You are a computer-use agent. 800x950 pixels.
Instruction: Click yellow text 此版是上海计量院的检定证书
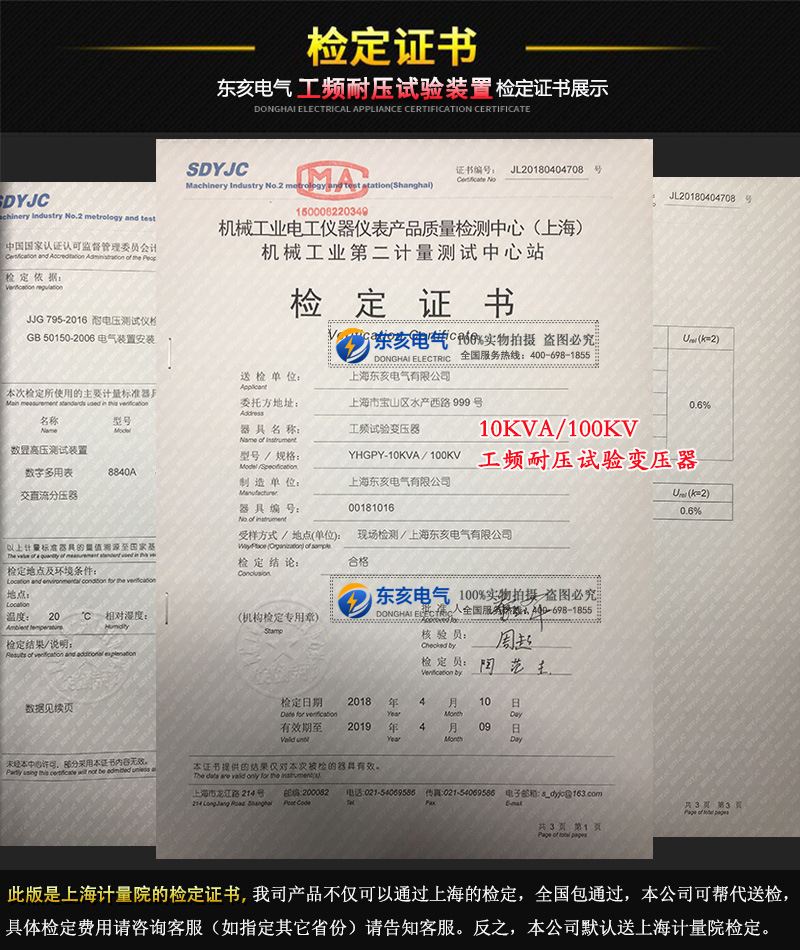(123, 894)
